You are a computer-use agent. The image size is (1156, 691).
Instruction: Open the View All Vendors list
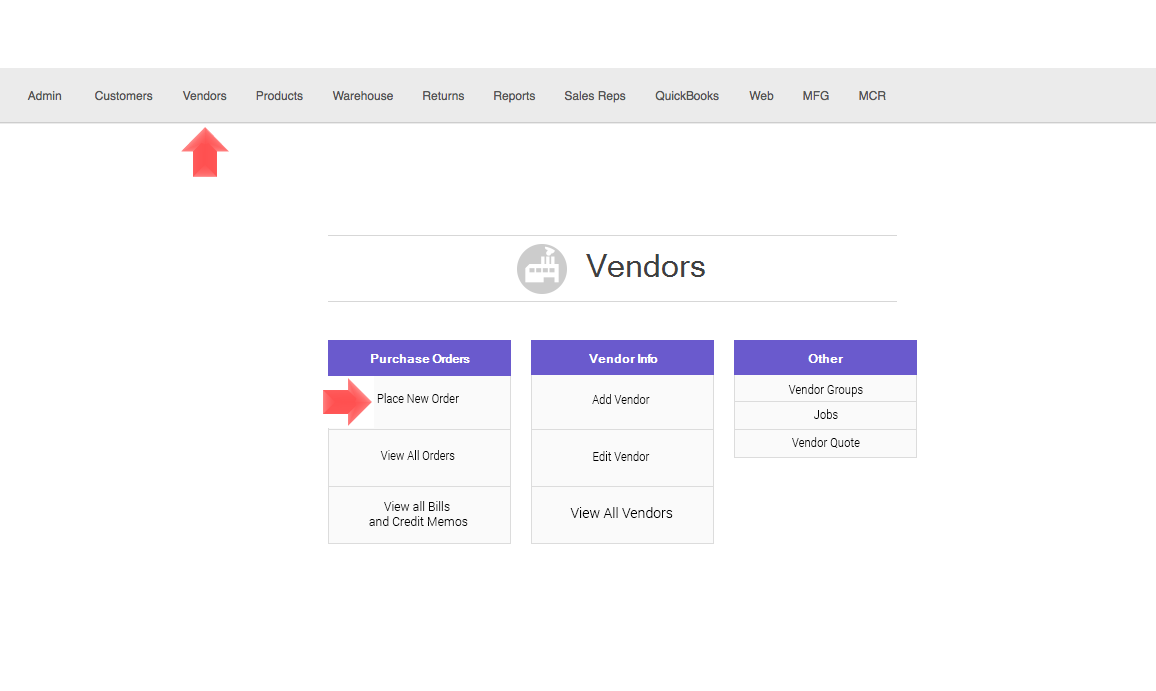pos(621,513)
